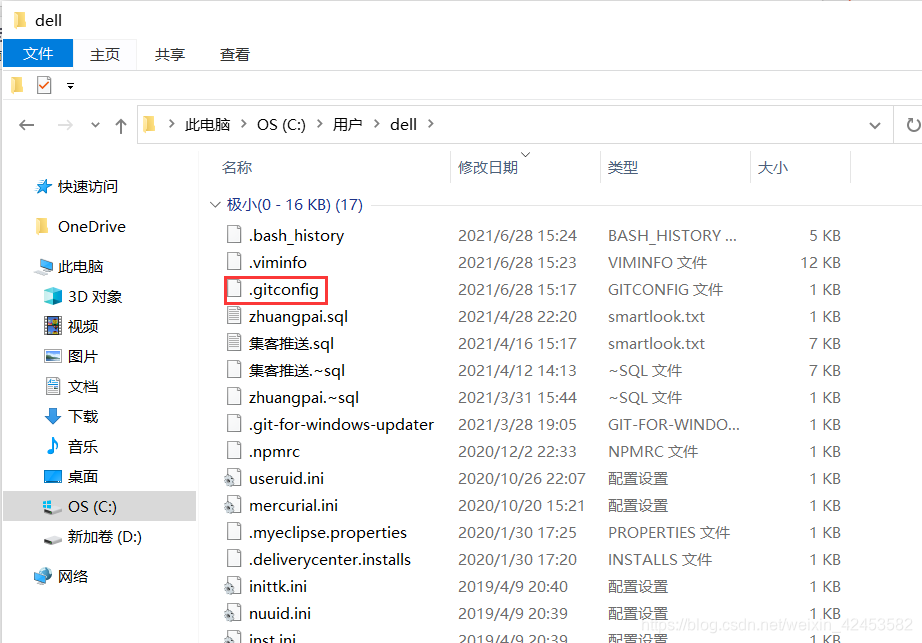The height and width of the screenshot is (643, 922).
Task: Click the folder properties checkbox icon
Action: [x=44, y=85]
